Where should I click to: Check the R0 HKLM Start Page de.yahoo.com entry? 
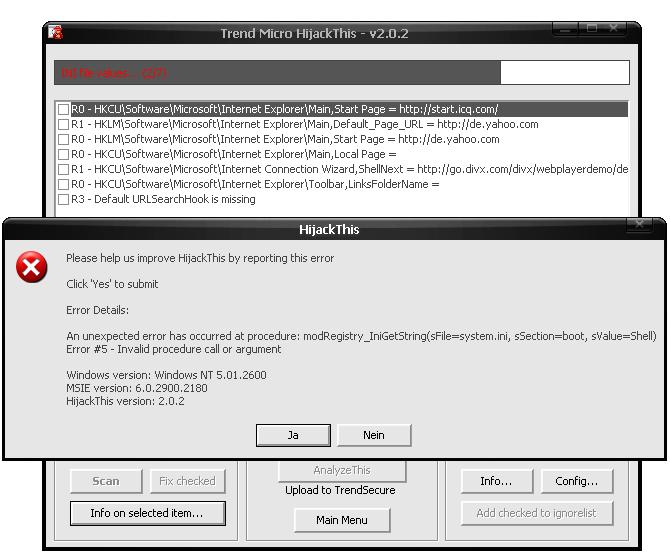point(63,139)
